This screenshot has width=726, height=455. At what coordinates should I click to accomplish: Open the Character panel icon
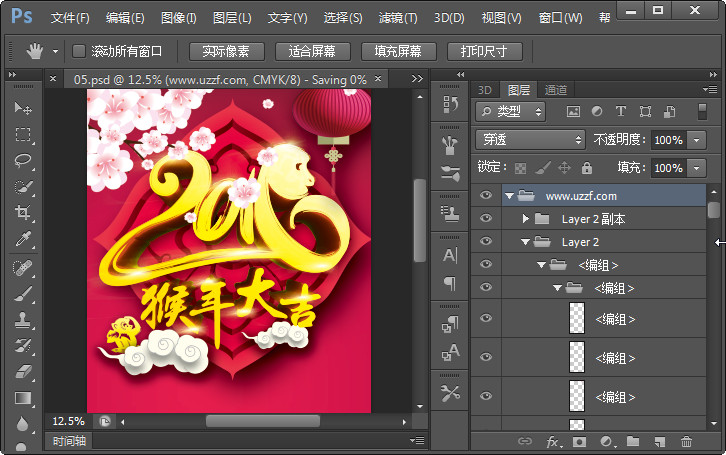tap(450, 255)
